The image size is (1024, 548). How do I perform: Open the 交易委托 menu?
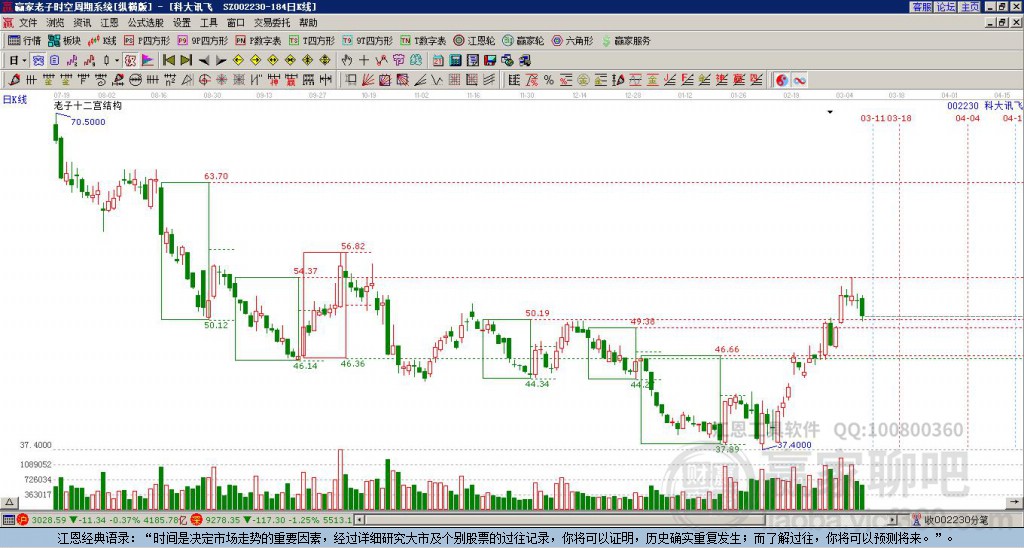[x=272, y=23]
